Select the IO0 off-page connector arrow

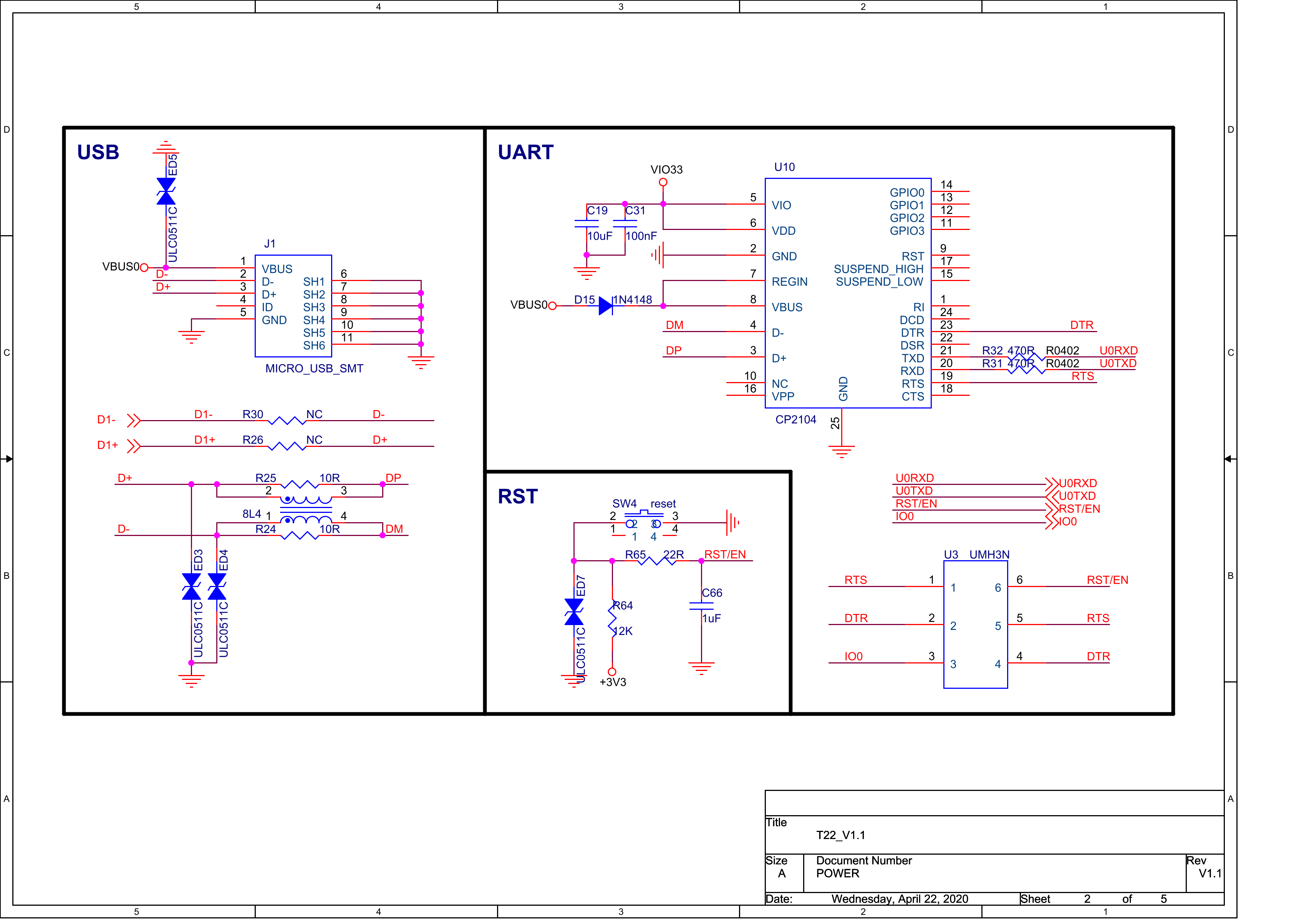tap(1051, 523)
